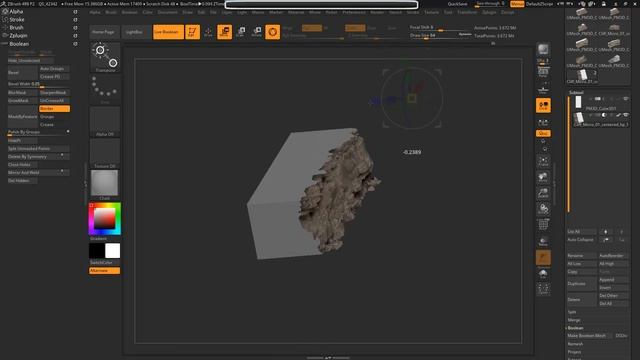Click the GrowMask button
This screenshot has height=360, width=640.
tap(22, 100)
